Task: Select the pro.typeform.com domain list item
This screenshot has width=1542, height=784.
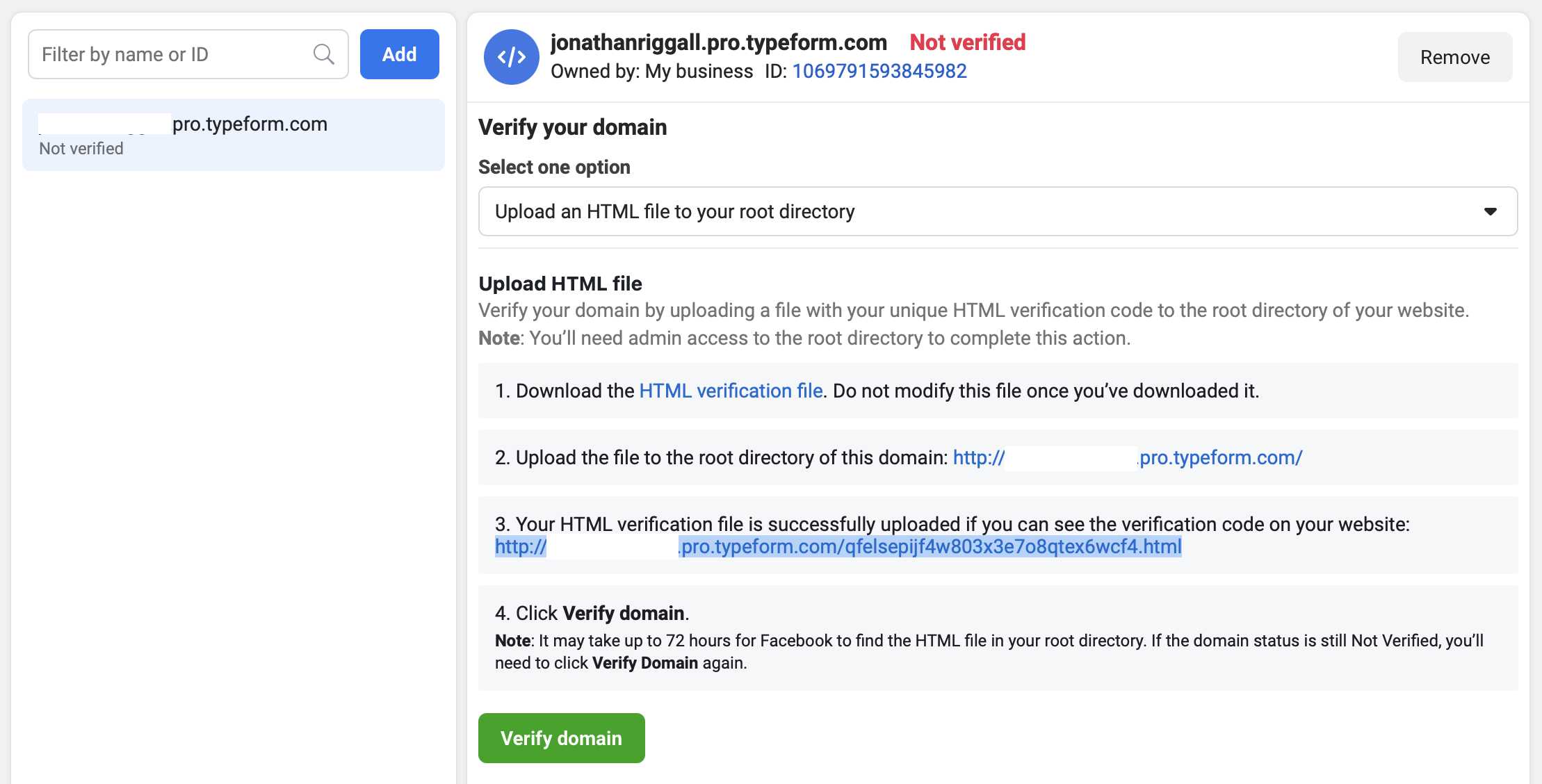Action: click(234, 135)
